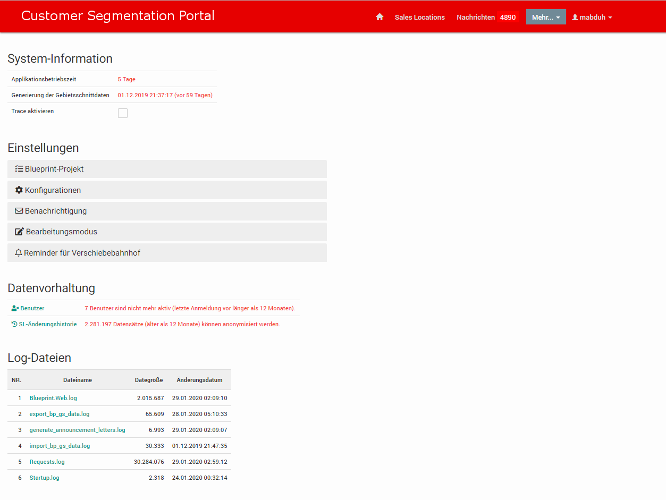
Task: Click the Customer Segmentation Portal title
Action: pos(117,17)
